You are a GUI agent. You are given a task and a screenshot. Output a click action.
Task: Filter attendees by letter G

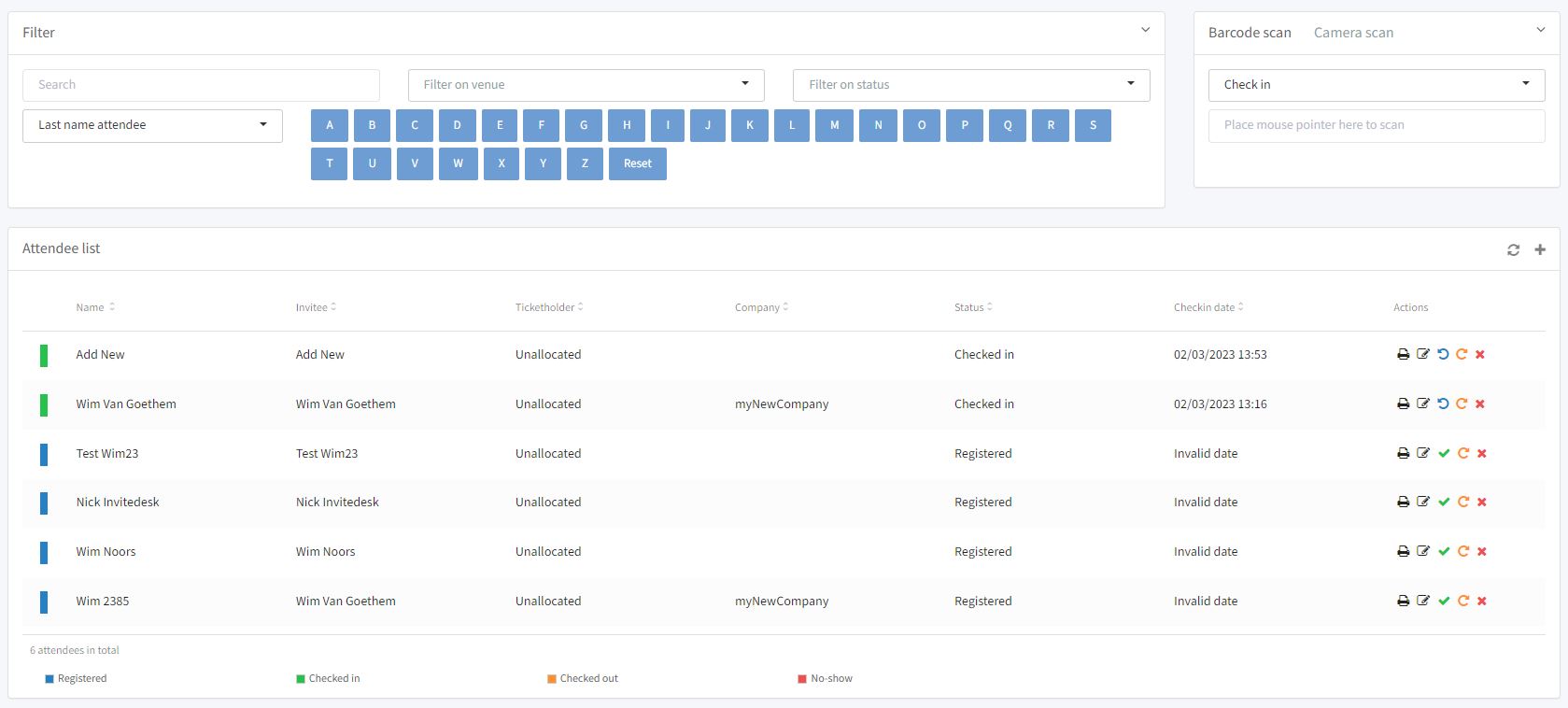click(x=584, y=125)
